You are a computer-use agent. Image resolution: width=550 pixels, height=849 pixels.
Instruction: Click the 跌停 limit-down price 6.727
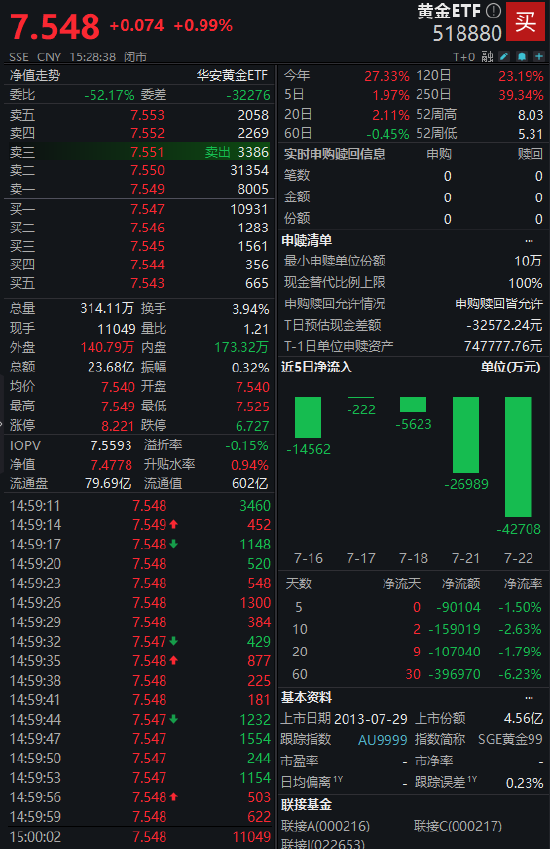[x=252, y=426]
